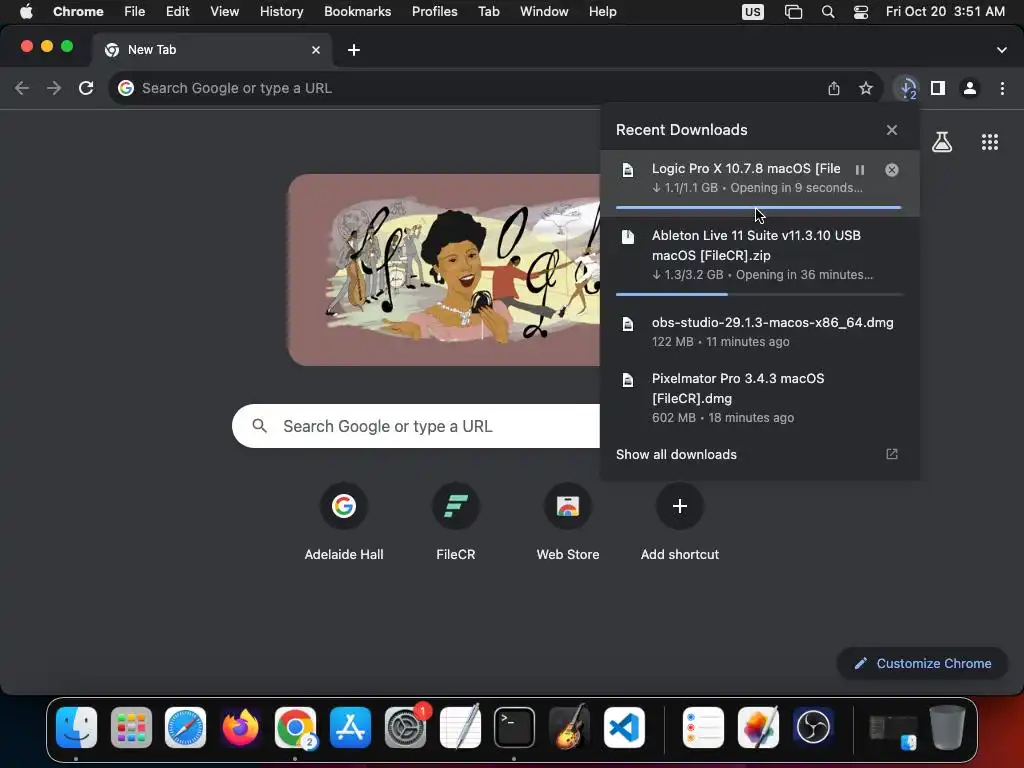The width and height of the screenshot is (1024, 768).
Task: Open the Profiles menu
Action: point(434,12)
